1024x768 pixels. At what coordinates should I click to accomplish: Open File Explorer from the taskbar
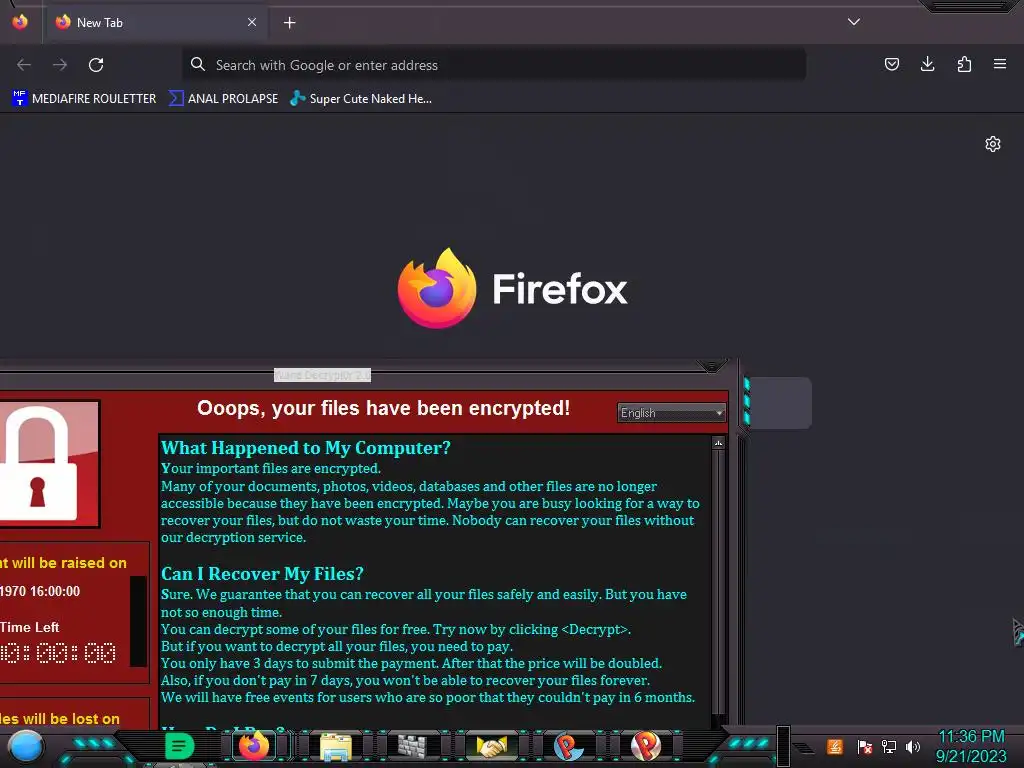coord(336,747)
